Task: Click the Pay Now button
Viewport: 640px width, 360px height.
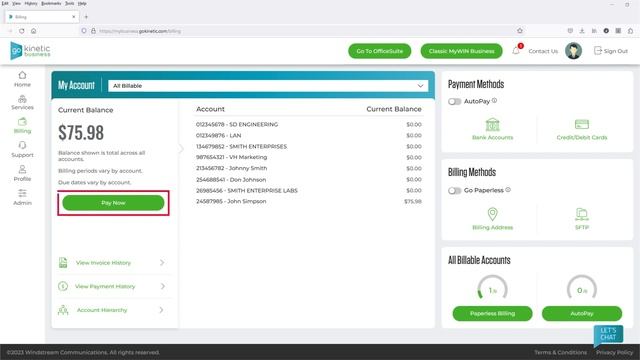Action: click(113, 203)
